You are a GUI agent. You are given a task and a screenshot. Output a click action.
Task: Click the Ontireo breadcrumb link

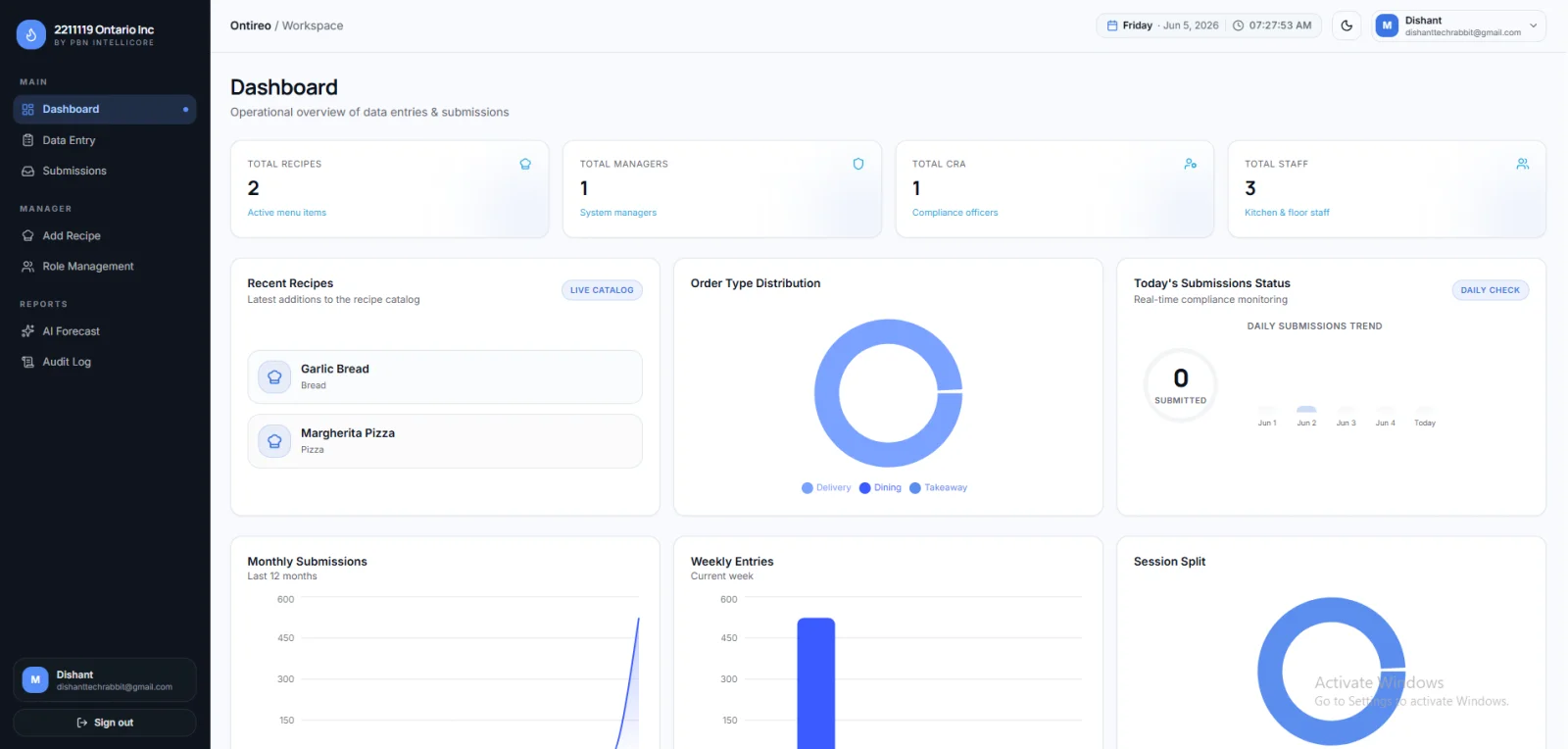click(250, 25)
